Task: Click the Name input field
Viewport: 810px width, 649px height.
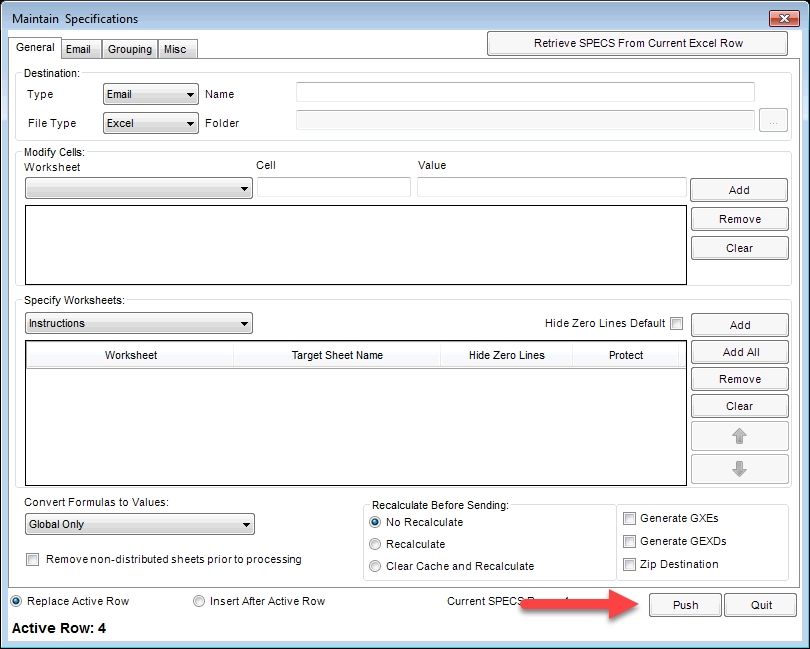Action: (x=525, y=93)
